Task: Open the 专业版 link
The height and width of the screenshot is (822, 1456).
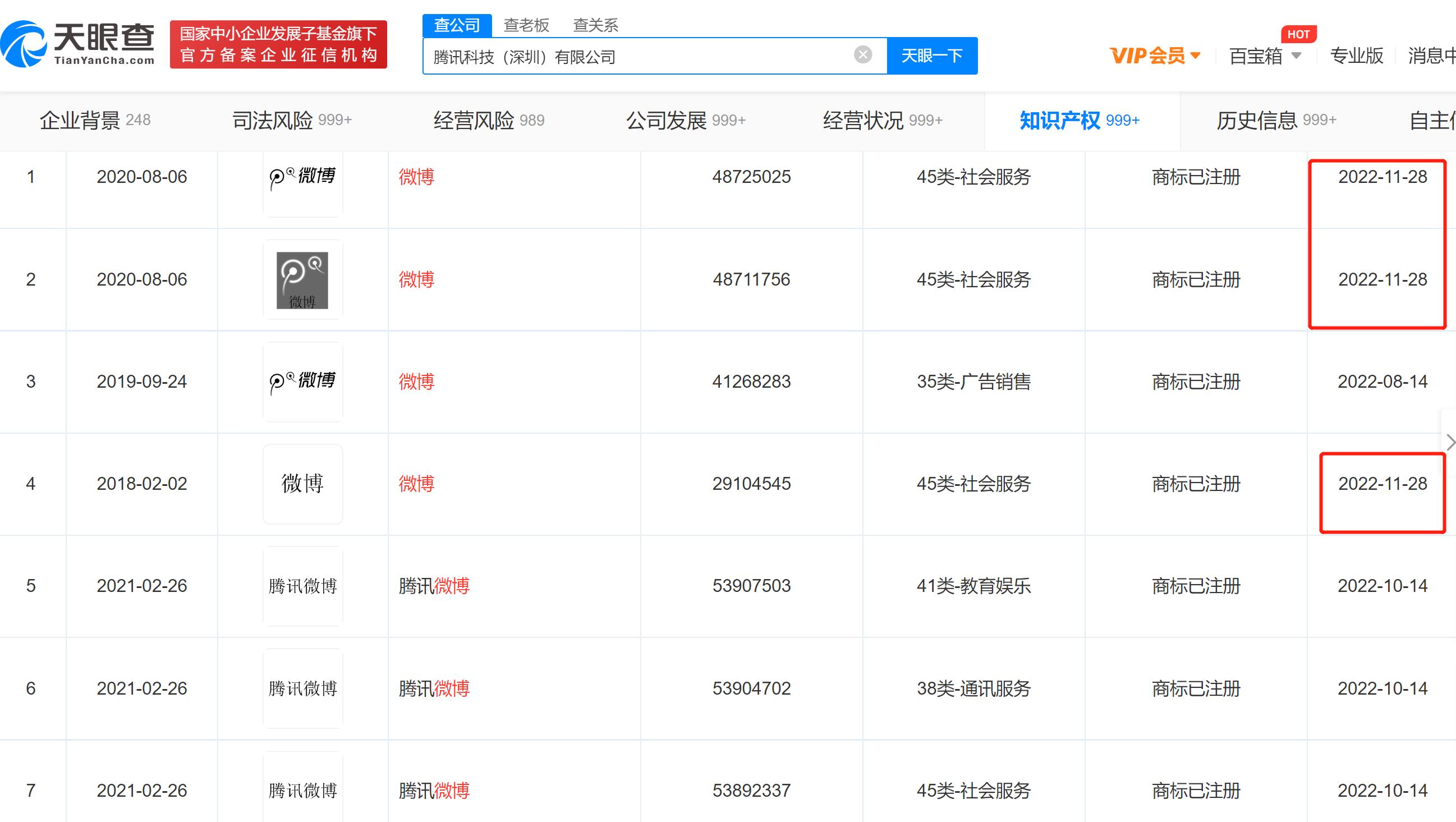Action: click(x=1357, y=56)
